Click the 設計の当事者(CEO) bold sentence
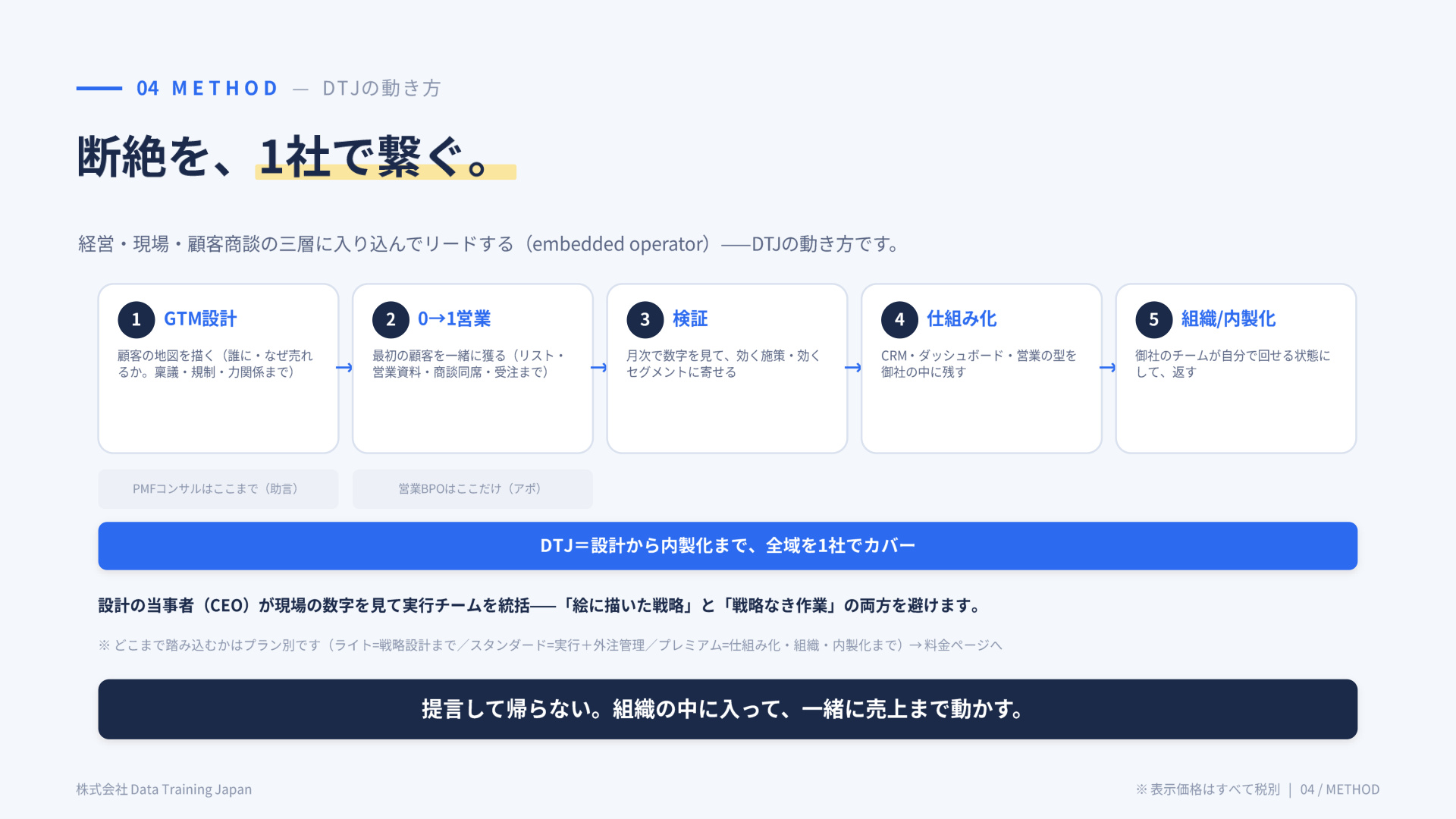The width and height of the screenshot is (1456, 819). 541,606
